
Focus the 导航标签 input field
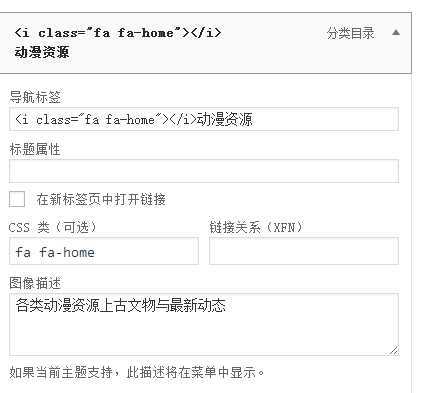click(204, 119)
